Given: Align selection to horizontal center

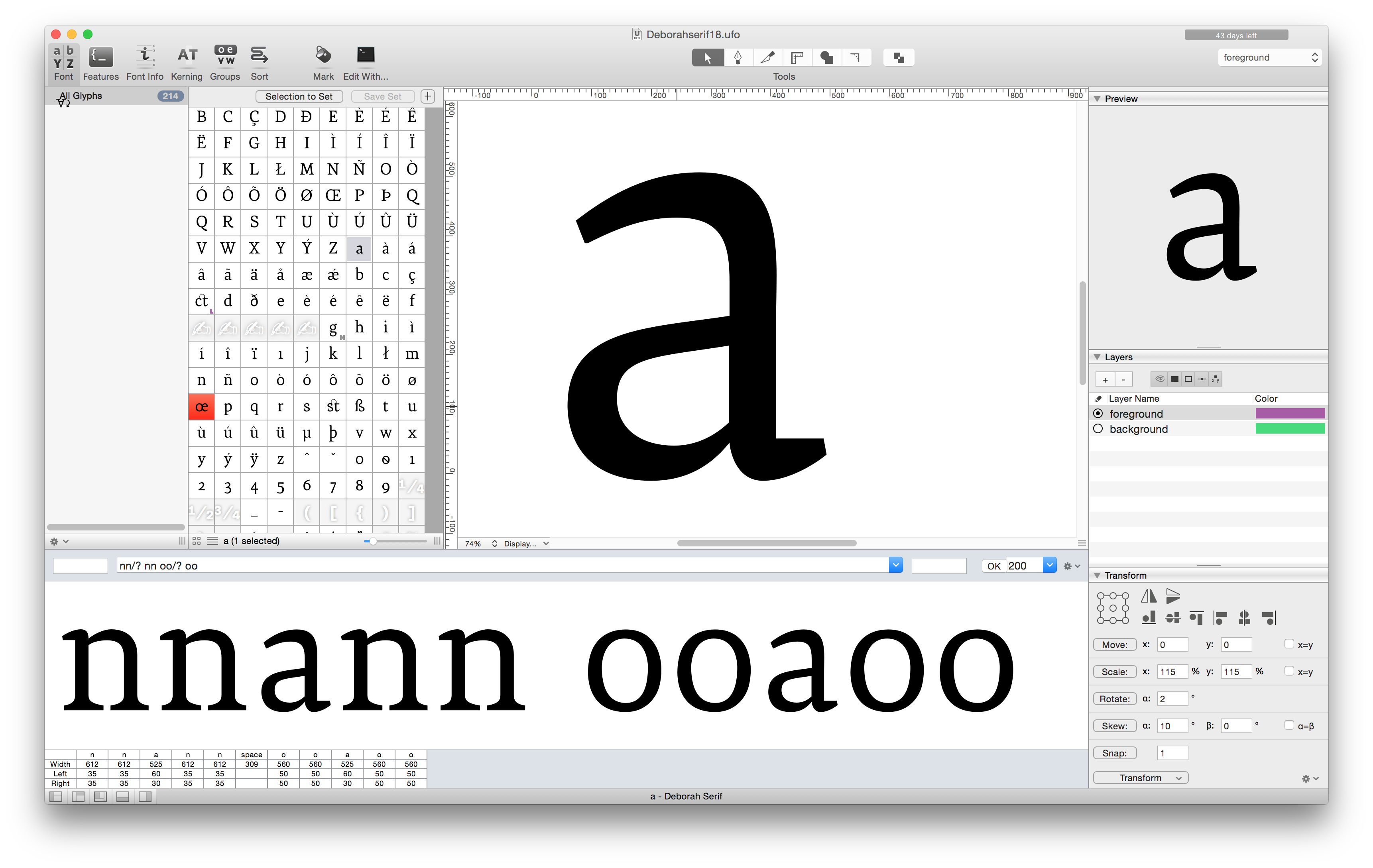Looking at the screenshot, I should tap(1245, 618).
